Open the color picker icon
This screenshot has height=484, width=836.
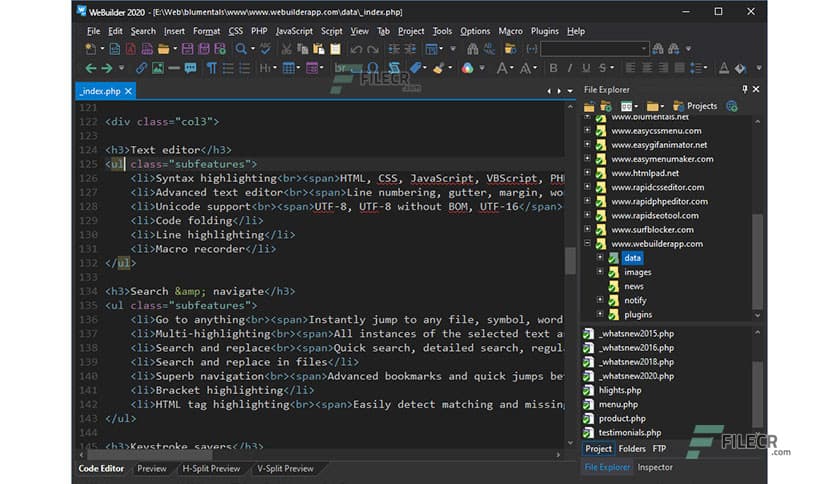coord(468,68)
